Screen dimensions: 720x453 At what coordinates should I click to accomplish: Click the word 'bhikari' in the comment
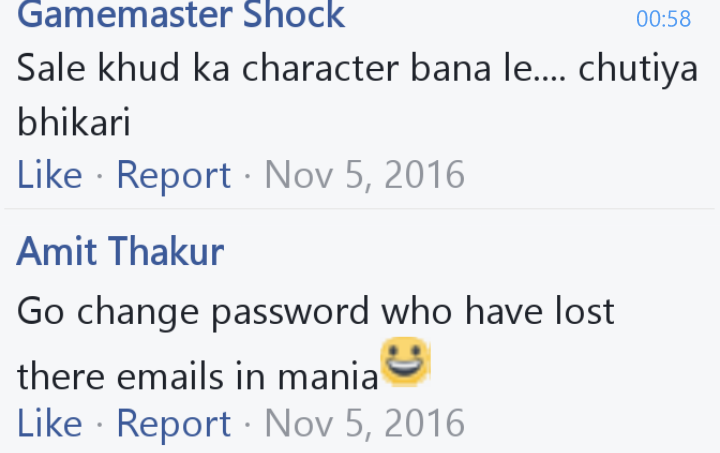pyautogui.click(x=74, y=122)
